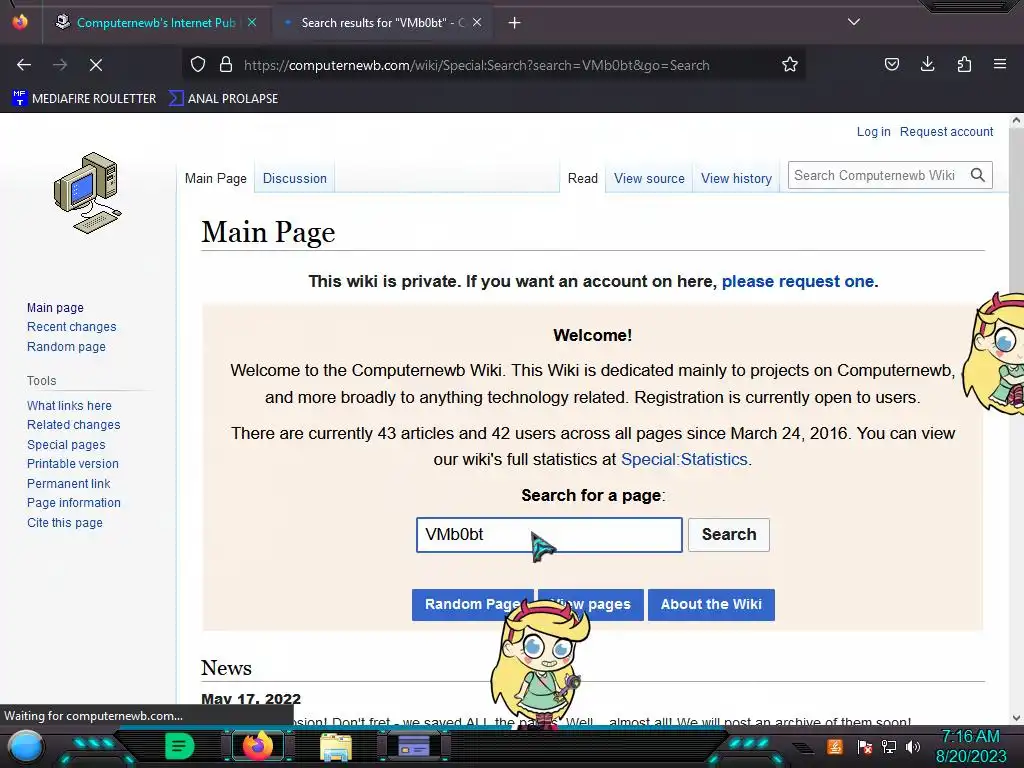Image resolution: width=1024 pixels, height=768 pixels.
Task: Open the Main Page wiki tab
Action: click(216, 178)
